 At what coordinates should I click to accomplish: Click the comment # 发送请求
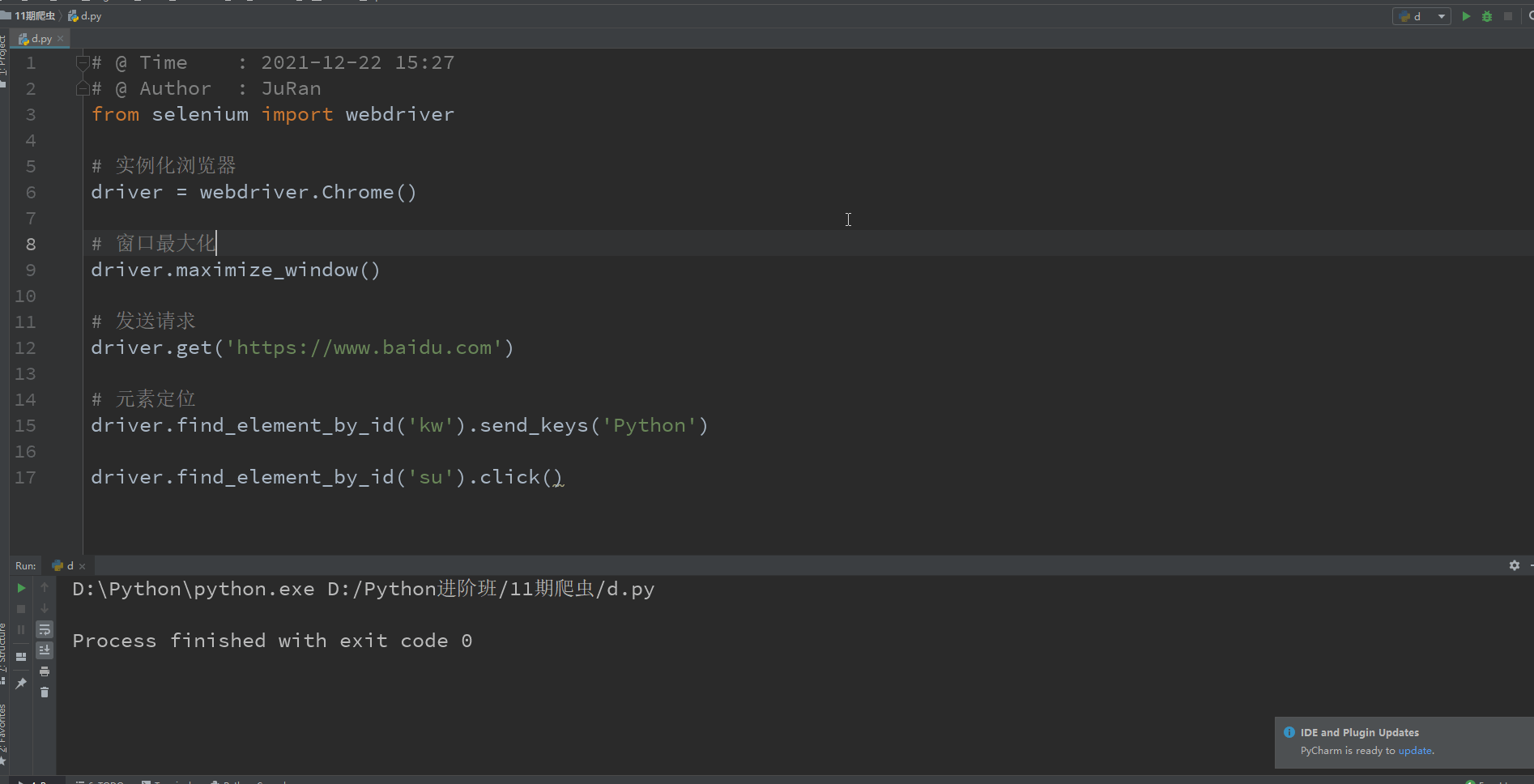tap(143, 322)
